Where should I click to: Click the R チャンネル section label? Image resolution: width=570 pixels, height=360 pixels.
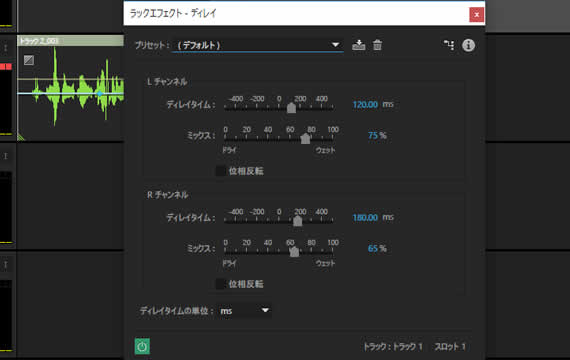coord(167,195)
